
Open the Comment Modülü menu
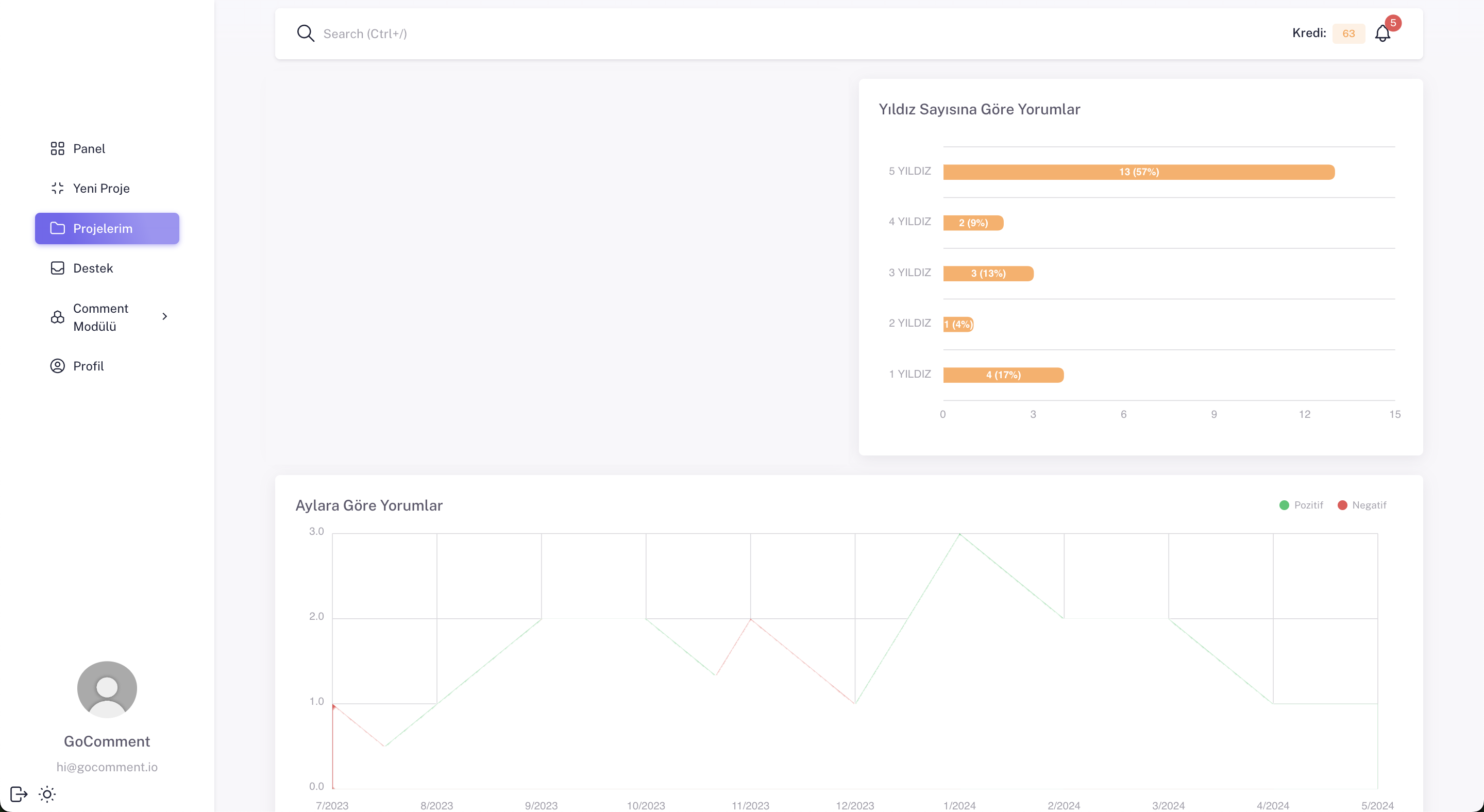107,317
